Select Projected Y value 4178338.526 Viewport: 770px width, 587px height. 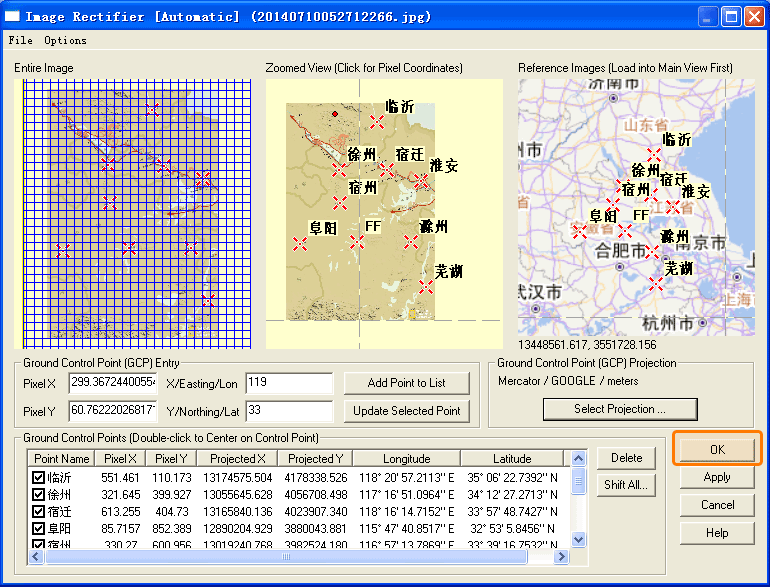pos(316,477)
